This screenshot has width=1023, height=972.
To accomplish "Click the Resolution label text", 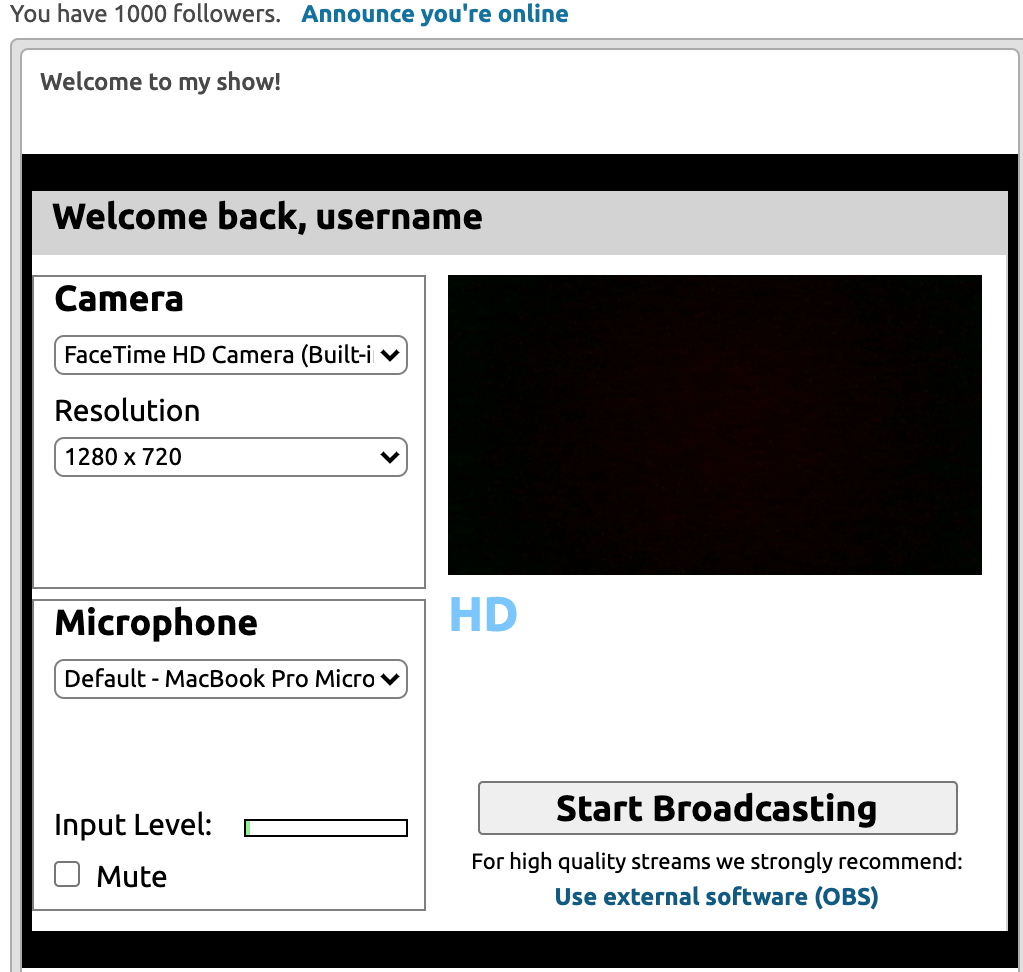I will click(x=127, y=411).
